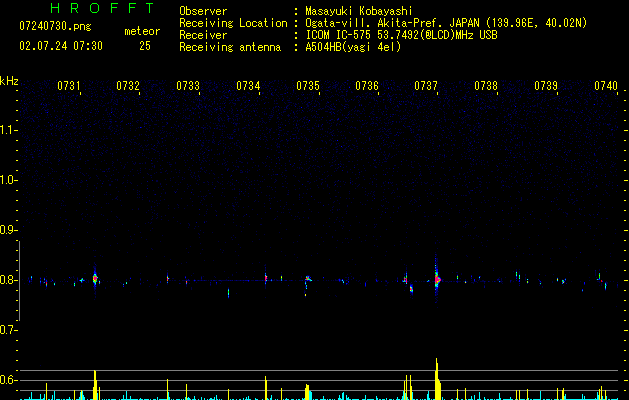Click the 0737 time marker
This screenshot has width=629, height=400.
(x=426, y=86)
